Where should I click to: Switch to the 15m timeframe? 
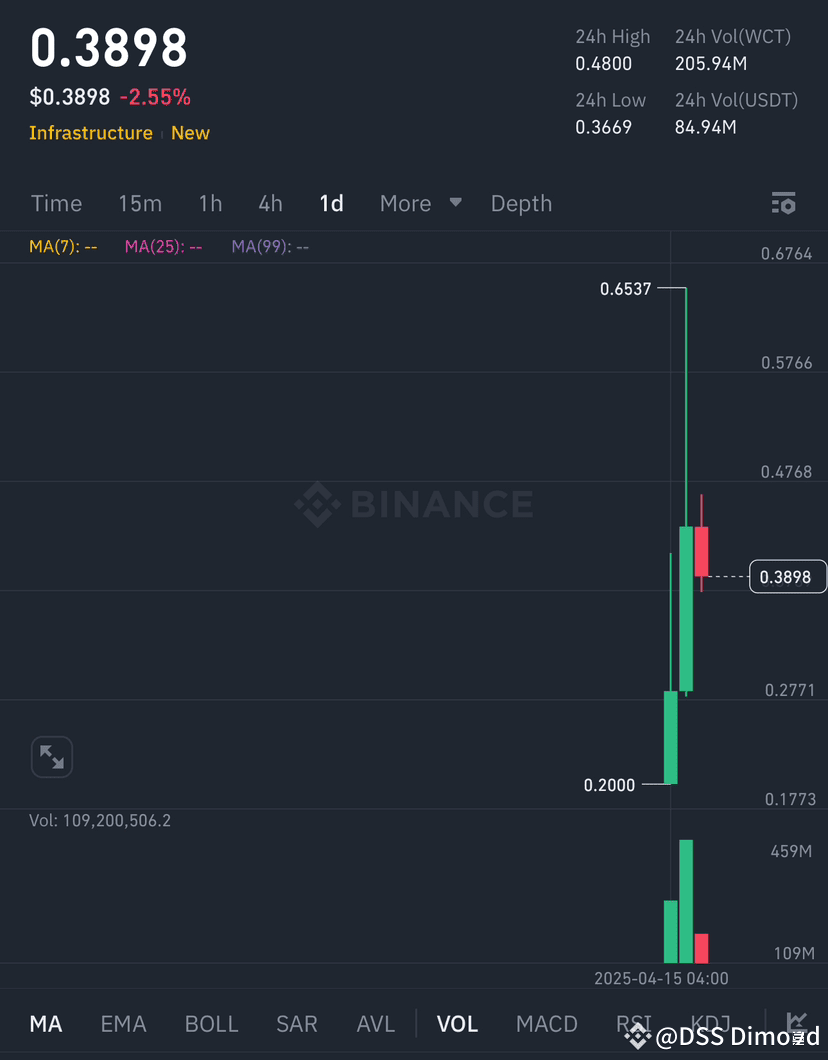point(140,203)
